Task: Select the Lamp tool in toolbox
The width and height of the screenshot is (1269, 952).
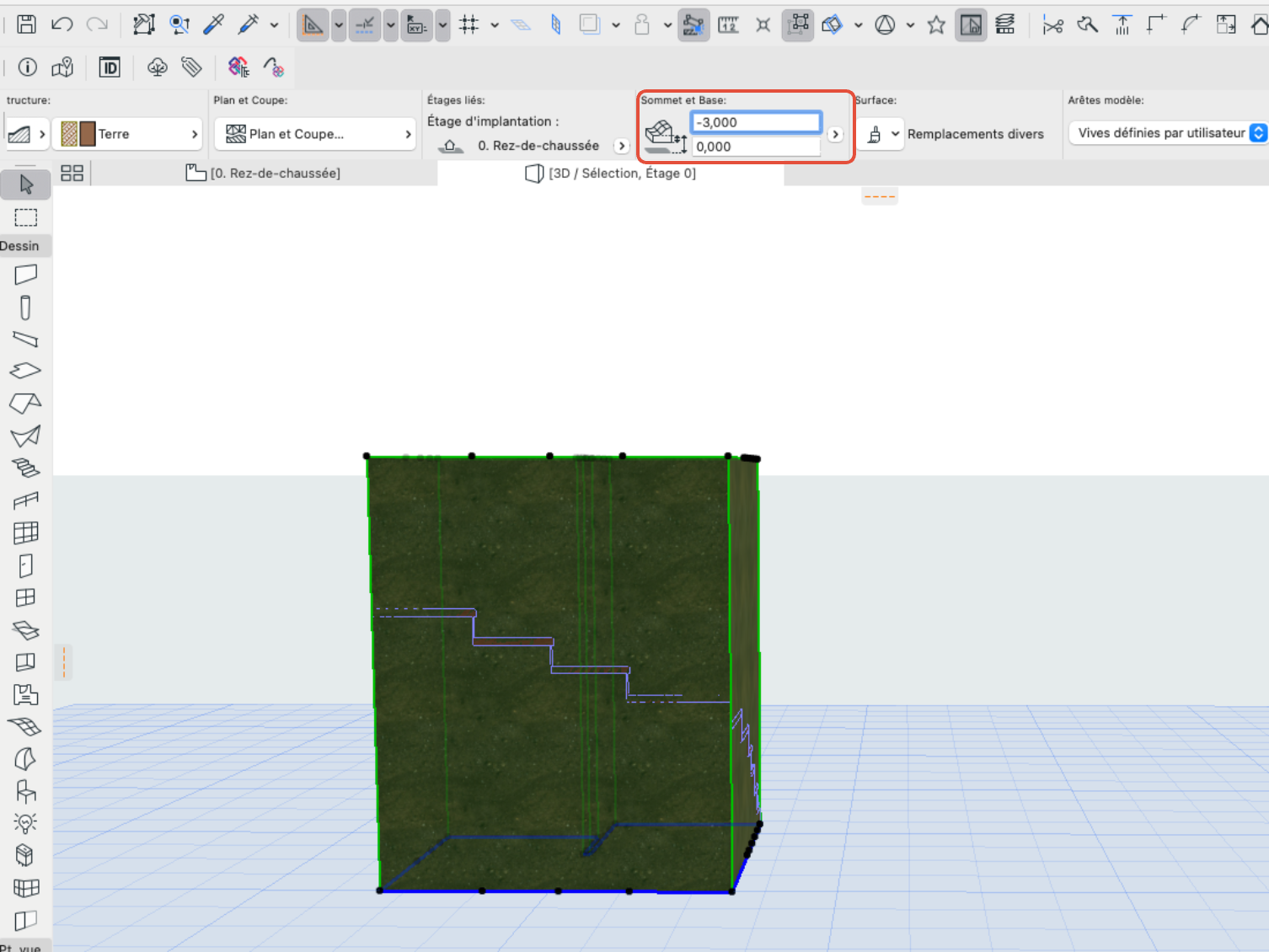Action: [25, 823]
